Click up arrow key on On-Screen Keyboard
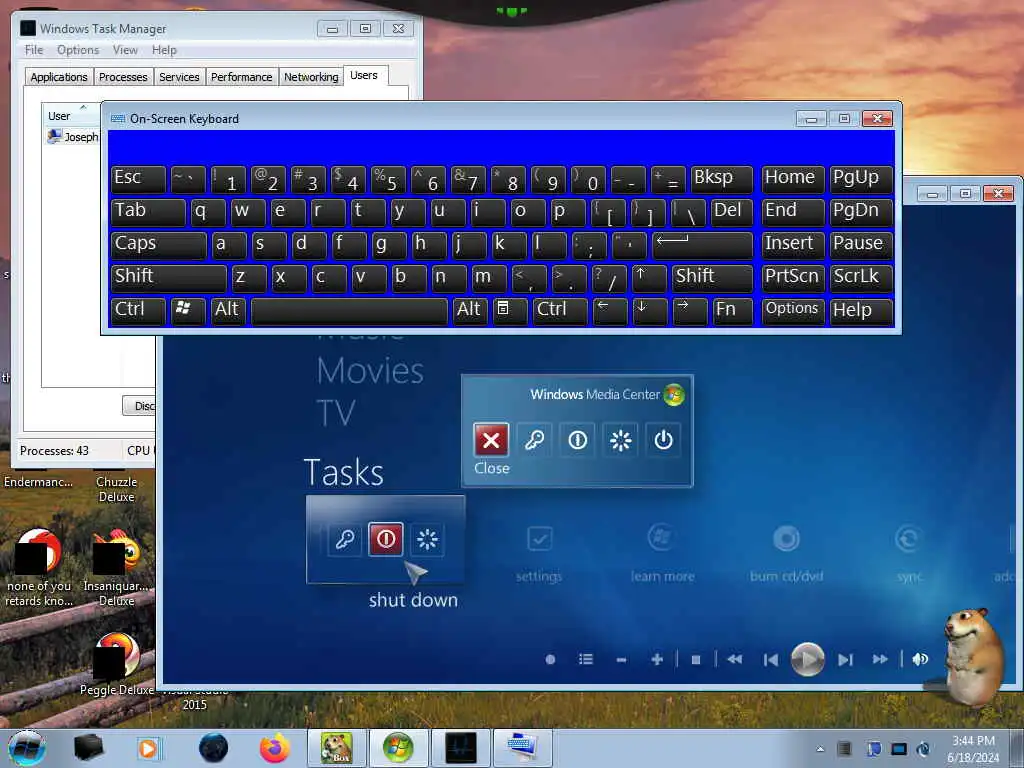 [649, 278]
